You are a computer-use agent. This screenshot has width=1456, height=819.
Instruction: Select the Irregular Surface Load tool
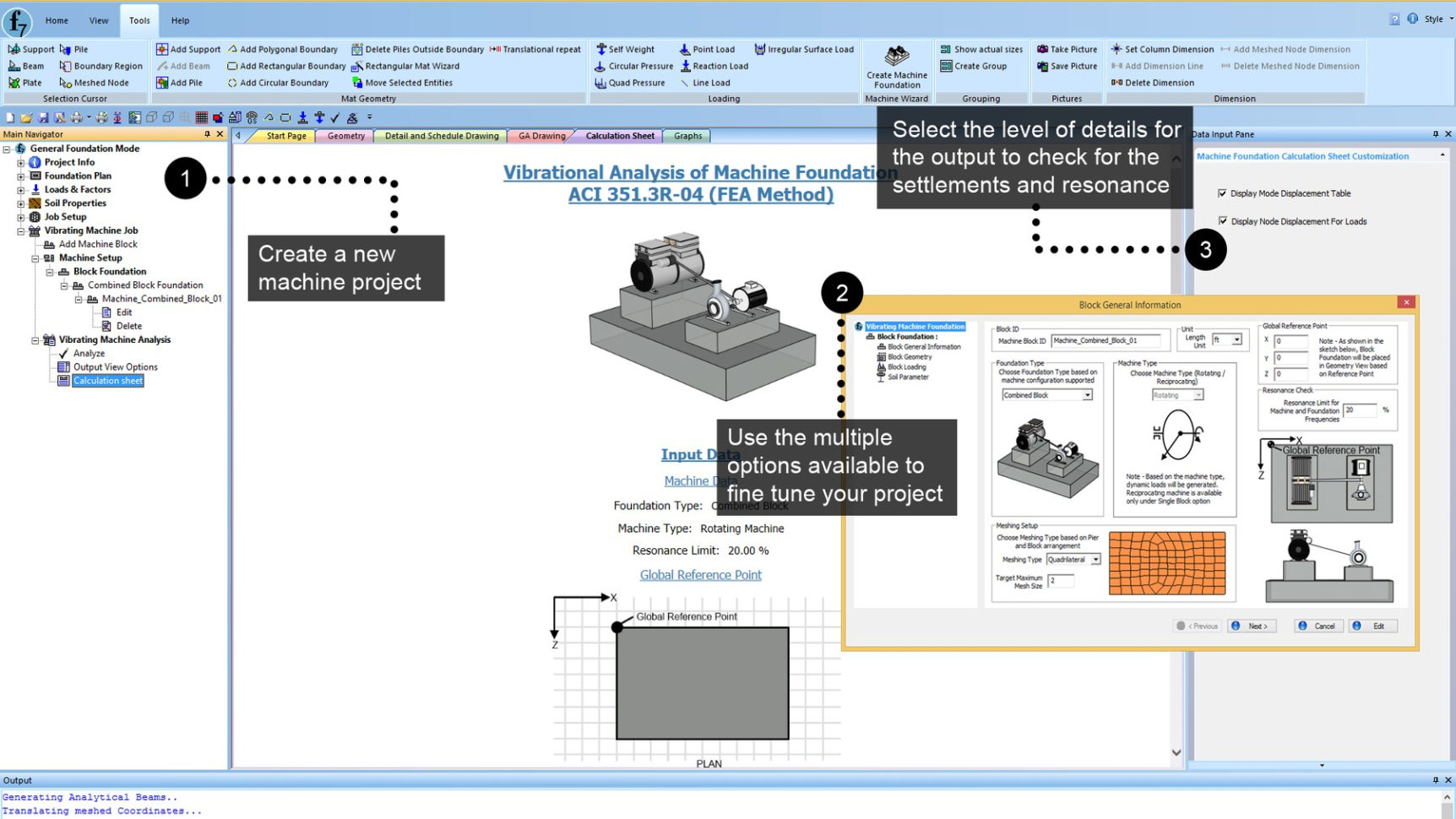click(x=804, y=49)
